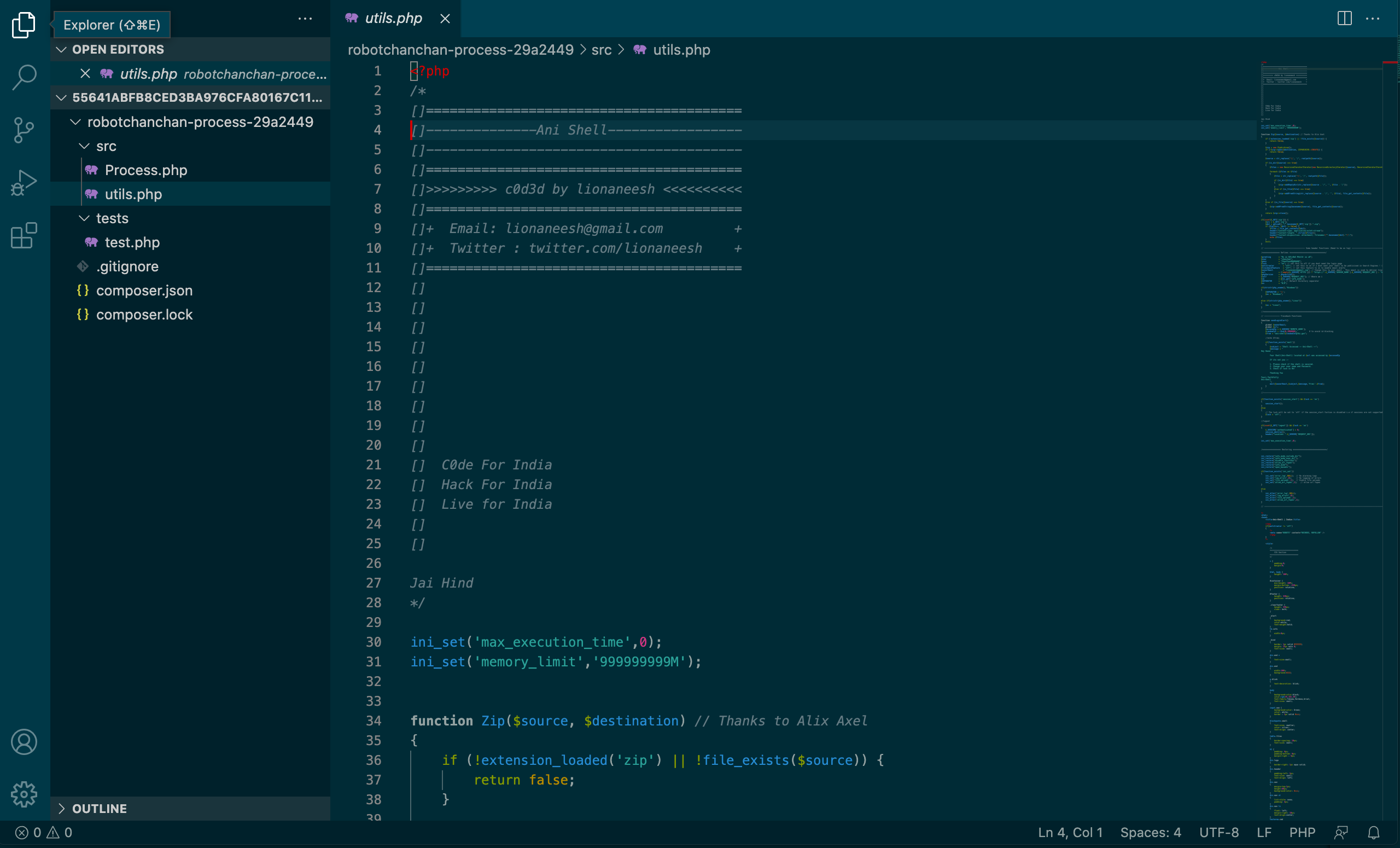Screen dimensions: 1400x848
Task: Click the src breadcrumb segment
Action: pyautogui.click(x=601, y=50)
